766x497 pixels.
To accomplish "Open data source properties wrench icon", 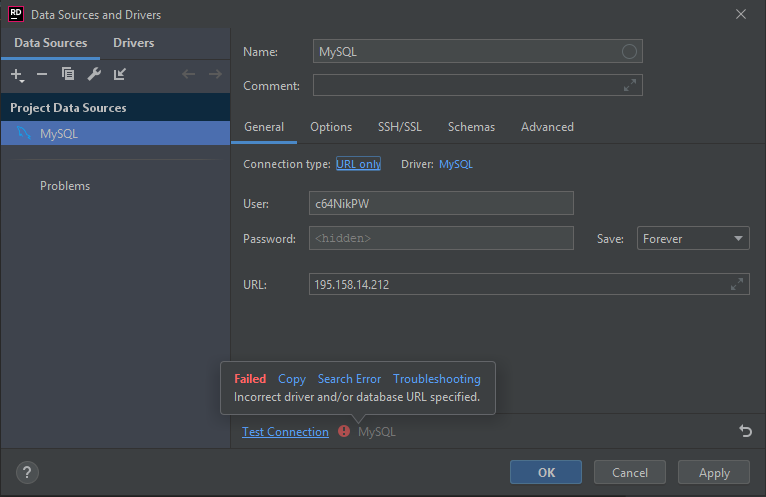I will 94,74.
